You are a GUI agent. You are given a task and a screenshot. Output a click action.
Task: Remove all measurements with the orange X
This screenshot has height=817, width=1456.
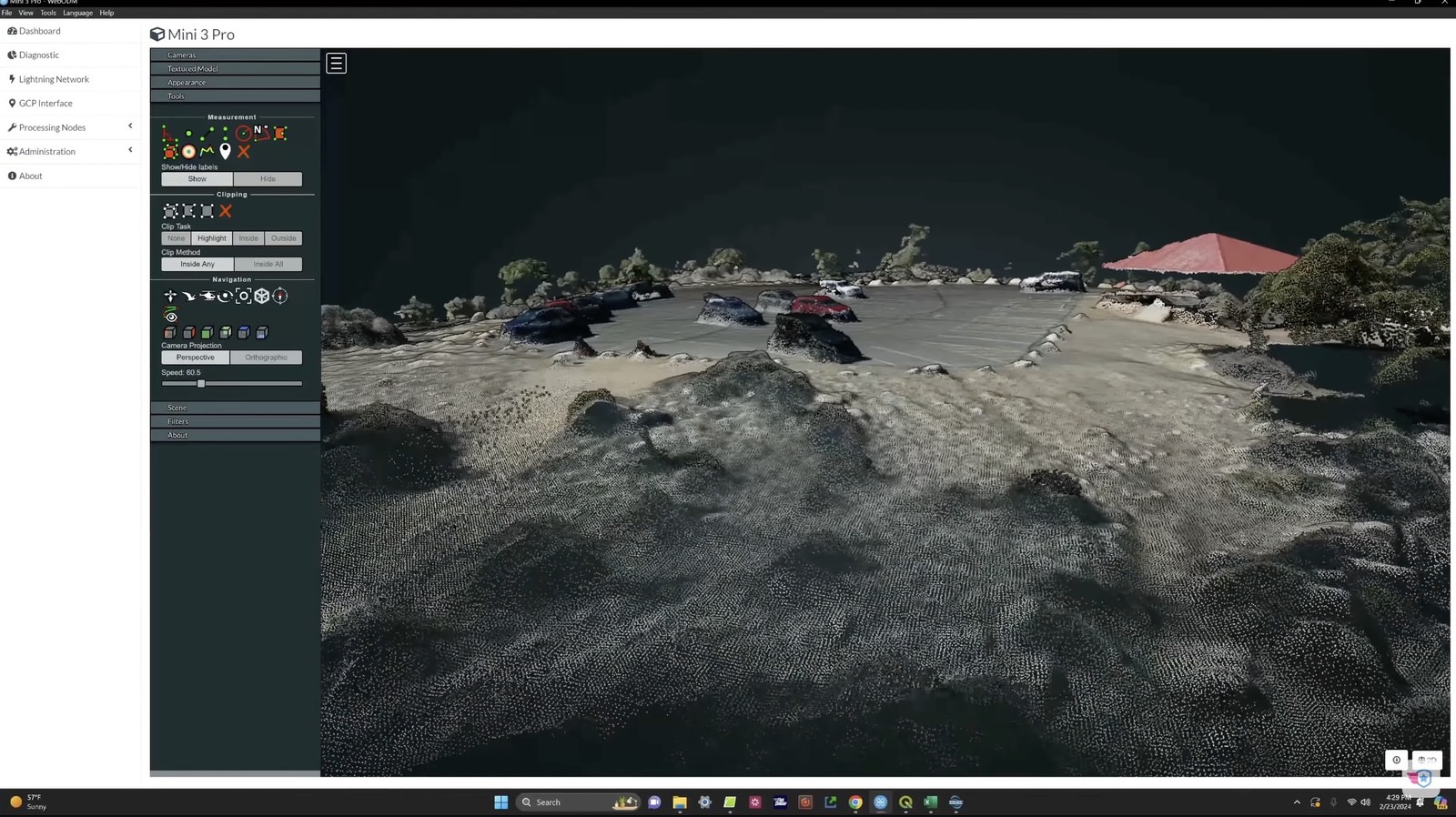tap(244, 152)
